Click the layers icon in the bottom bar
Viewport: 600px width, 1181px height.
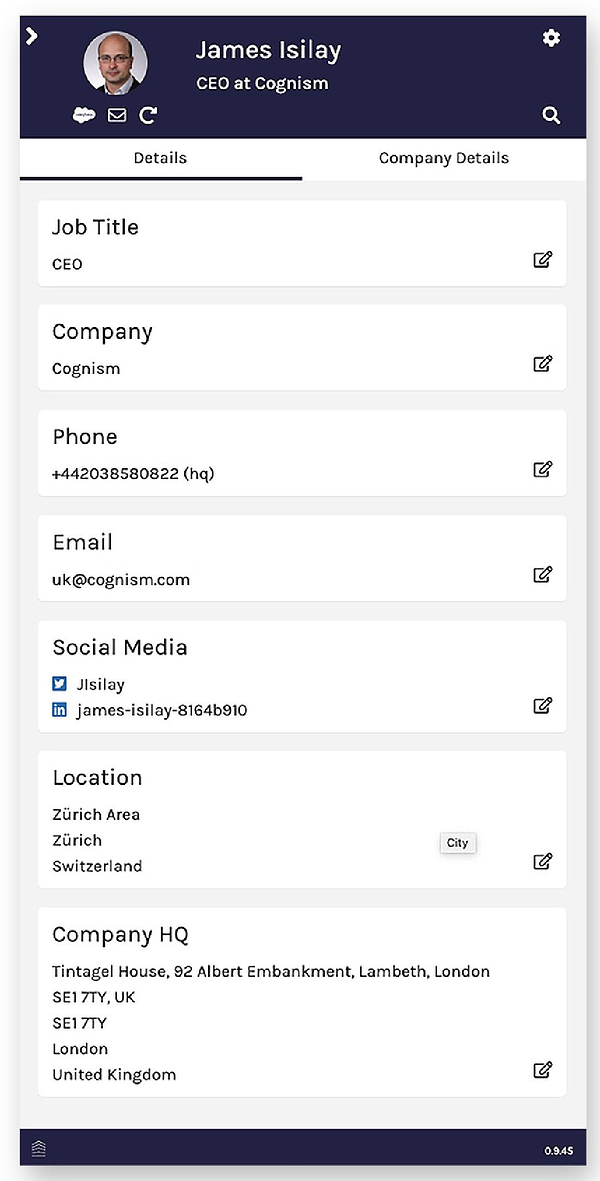pyautogui.click(x=37, y=1148)
